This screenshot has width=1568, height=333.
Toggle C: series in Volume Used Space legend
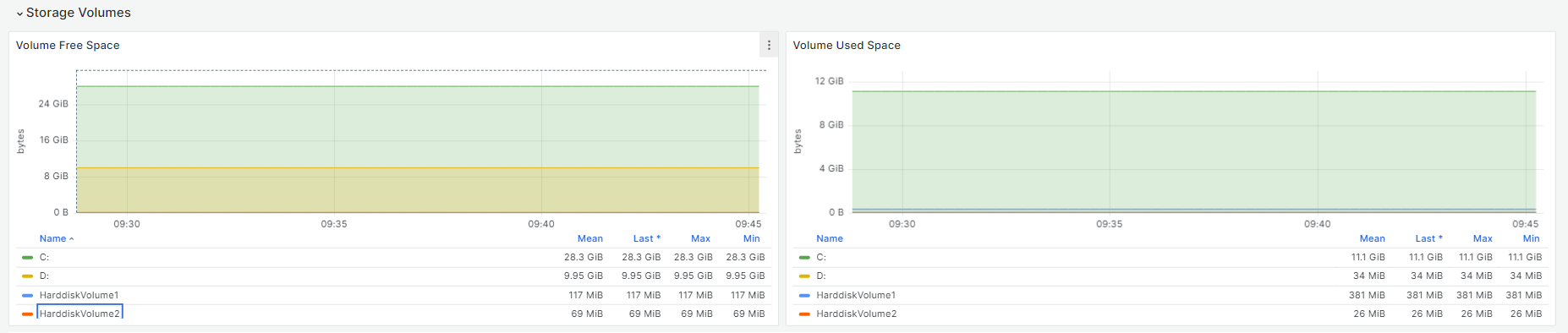pyautogui.click(x=821, y=257)
